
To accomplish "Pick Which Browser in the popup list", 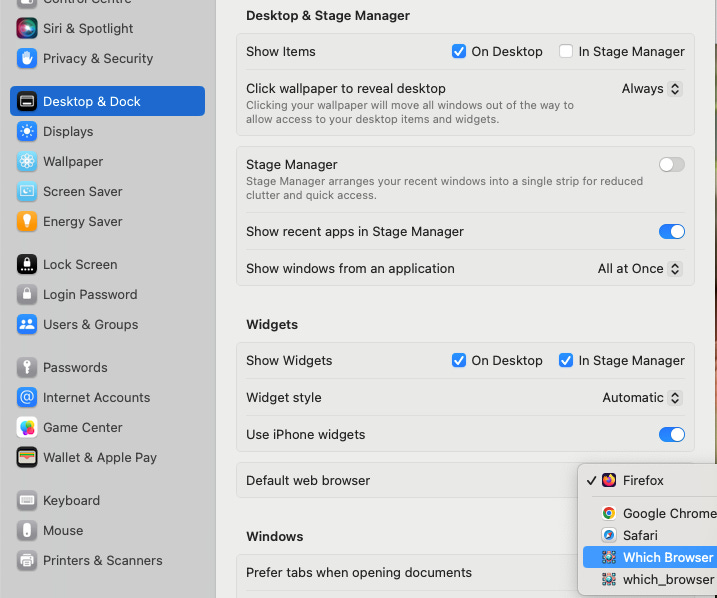I will [667, 558].
